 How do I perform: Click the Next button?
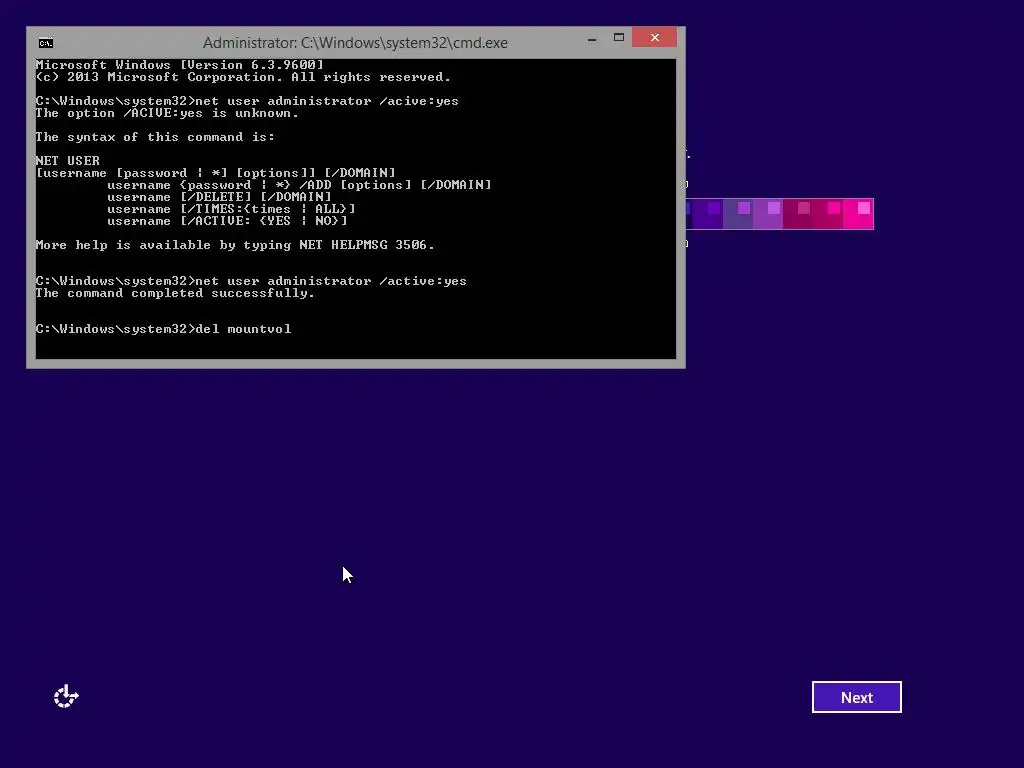857,697
